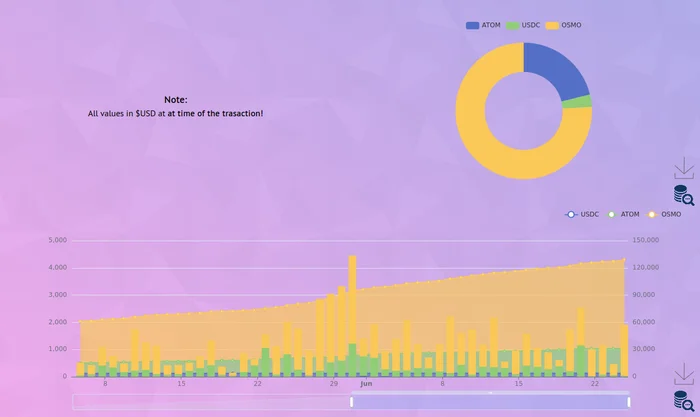Toggle USDC series in bar chart legend
The height and width of the screenshot is (417, 700).
coord(582,214)
